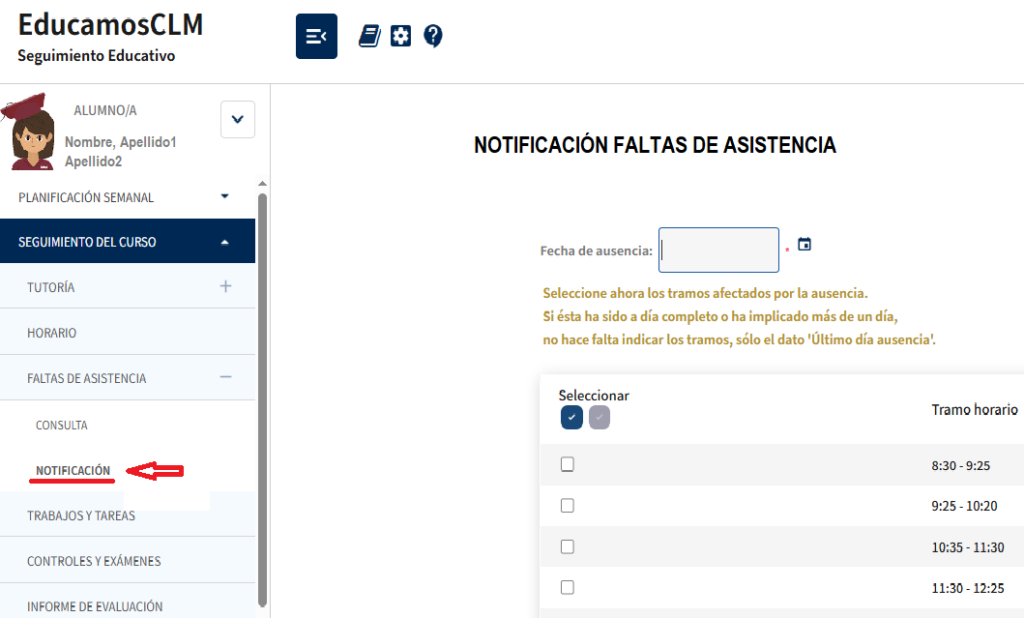Expand the Planificación Semanal menu section
Image resolution: width=1024 pixels, height=618 pixels.
[225, 197]
